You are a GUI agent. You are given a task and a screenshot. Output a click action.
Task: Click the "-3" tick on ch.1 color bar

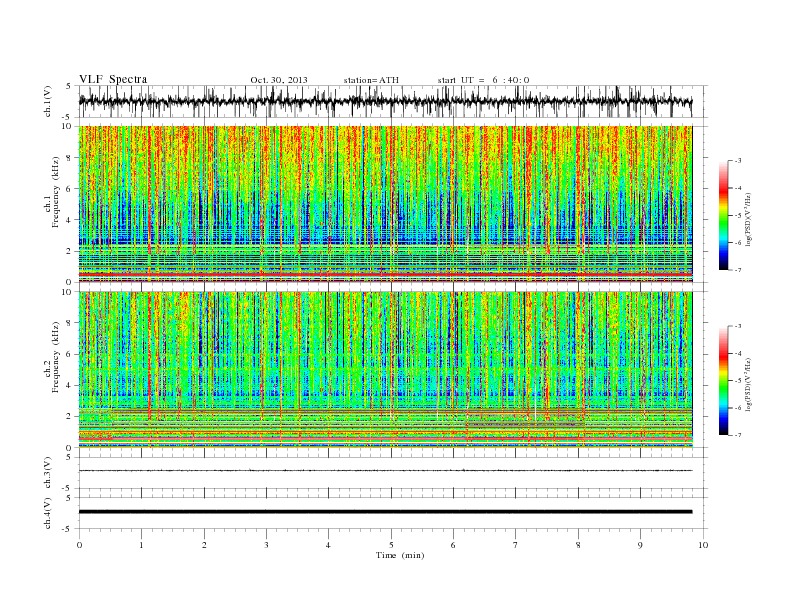pyautogui.click(x=738, y=161)
